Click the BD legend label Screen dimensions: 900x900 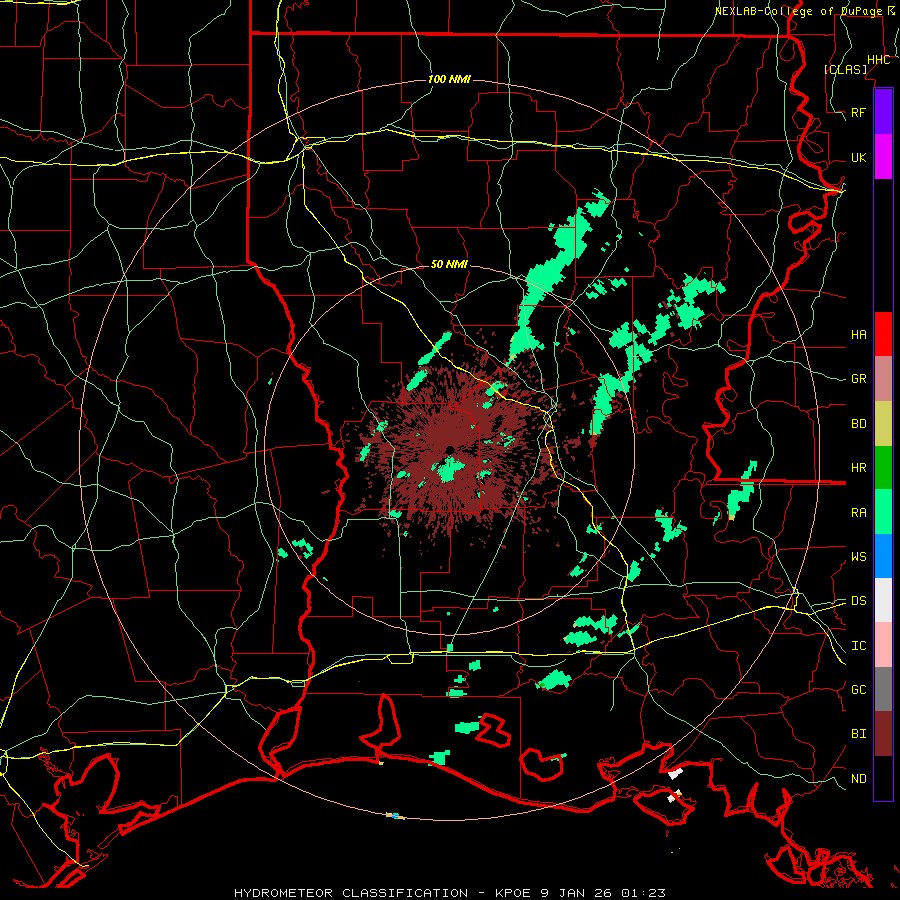(858, 424)
